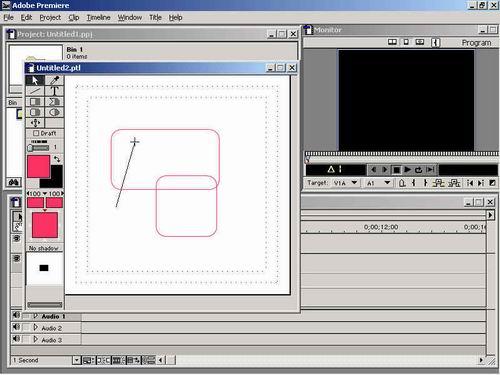Adjust the line width slider
The image size is (500, 375).
38,148
